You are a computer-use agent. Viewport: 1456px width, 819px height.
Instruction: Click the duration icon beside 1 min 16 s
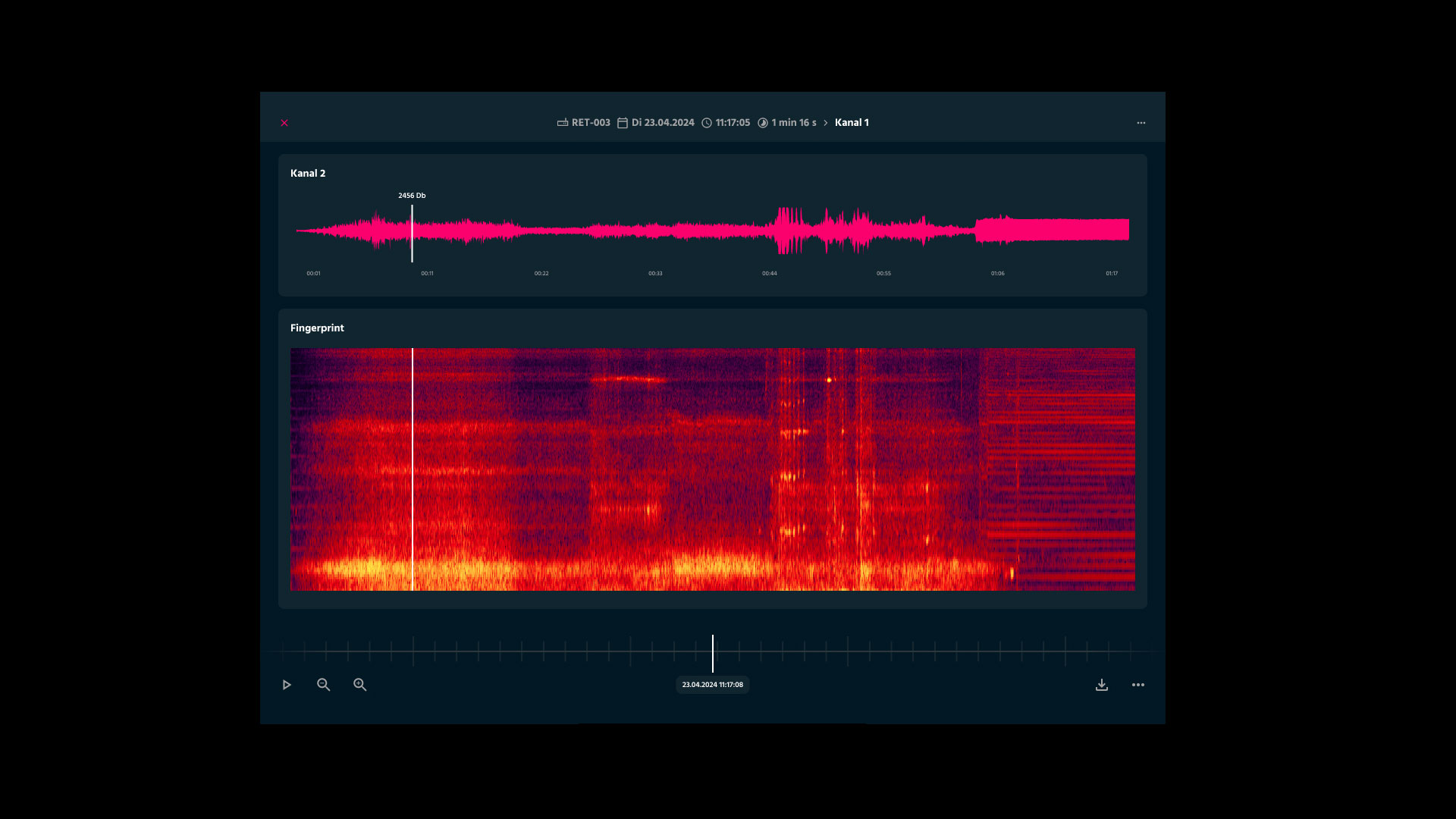click(x=763, y=123)
